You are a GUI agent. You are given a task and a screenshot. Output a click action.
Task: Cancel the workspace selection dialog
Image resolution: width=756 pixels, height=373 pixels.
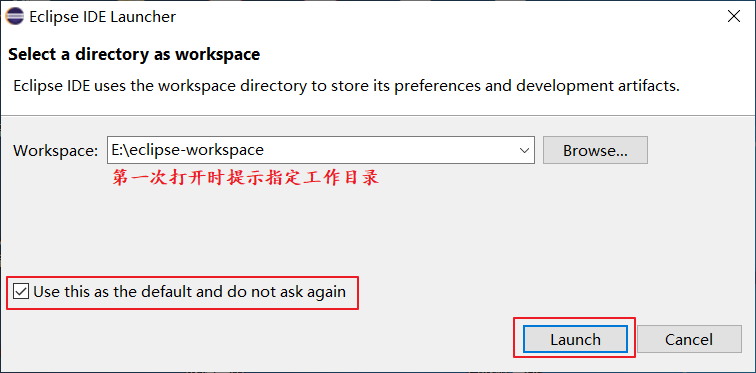coord(689,339)
